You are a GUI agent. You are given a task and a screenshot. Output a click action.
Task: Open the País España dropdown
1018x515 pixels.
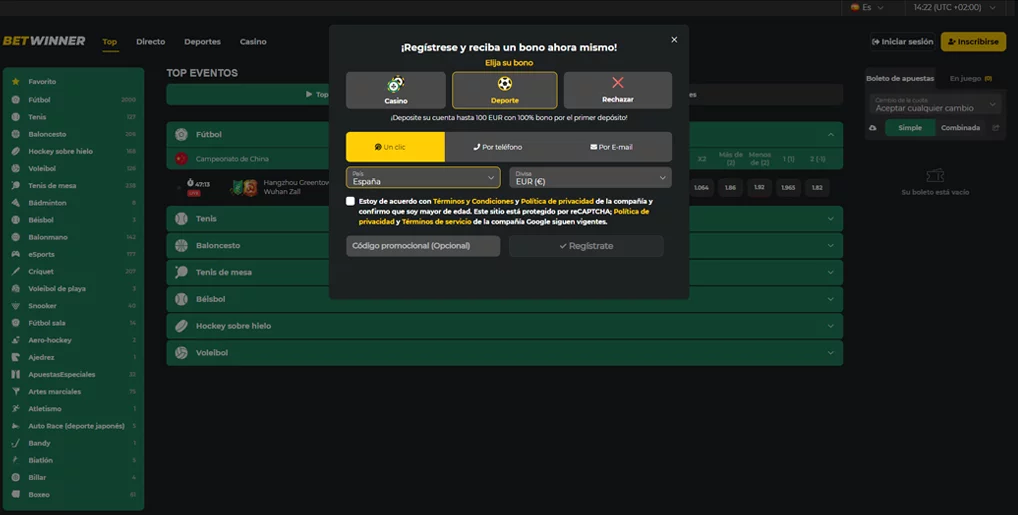423,177
